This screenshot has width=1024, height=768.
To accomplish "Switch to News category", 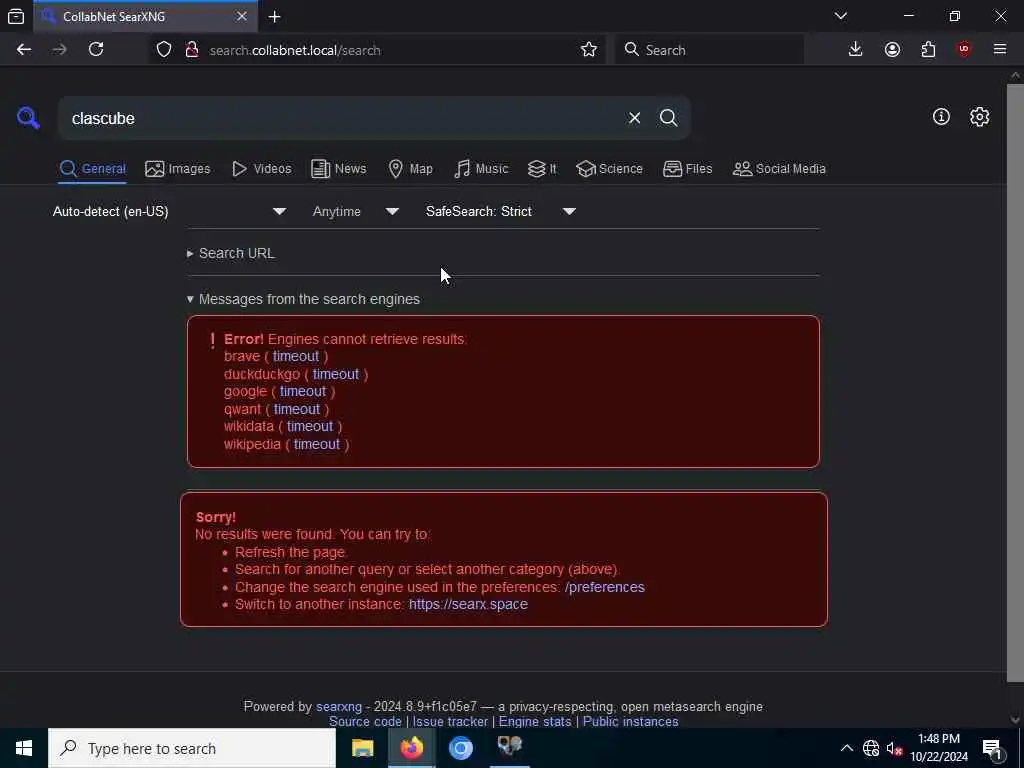I will tap(339, 169).
